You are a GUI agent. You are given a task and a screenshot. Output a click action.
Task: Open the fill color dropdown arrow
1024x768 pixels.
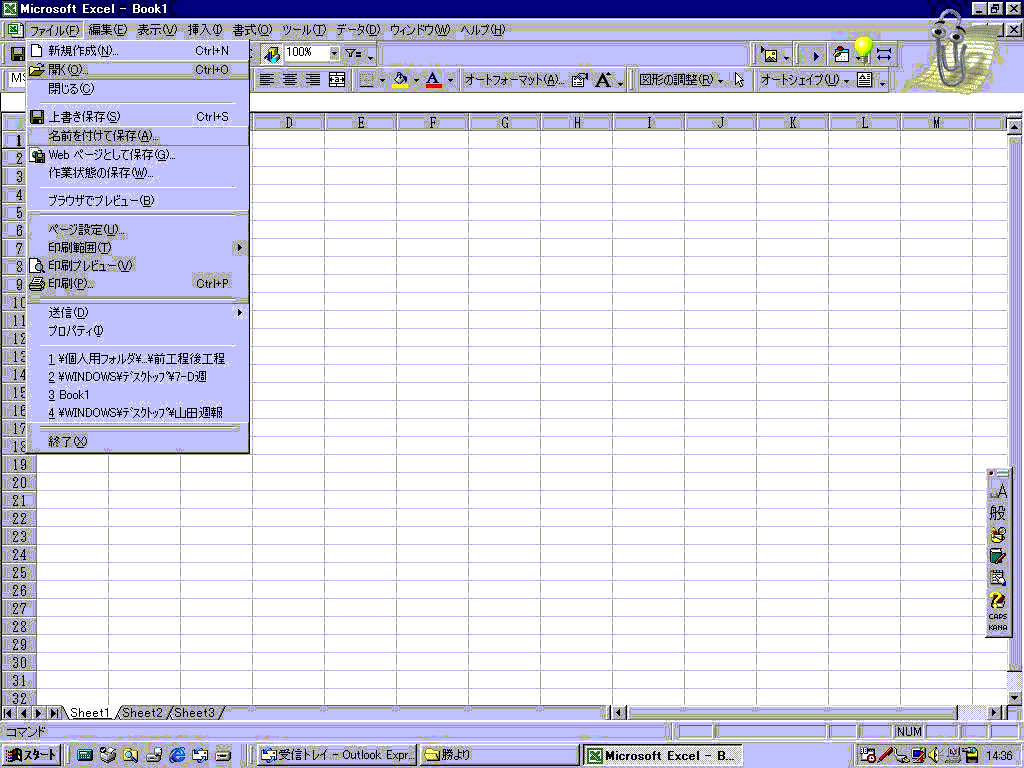(416, 81)
